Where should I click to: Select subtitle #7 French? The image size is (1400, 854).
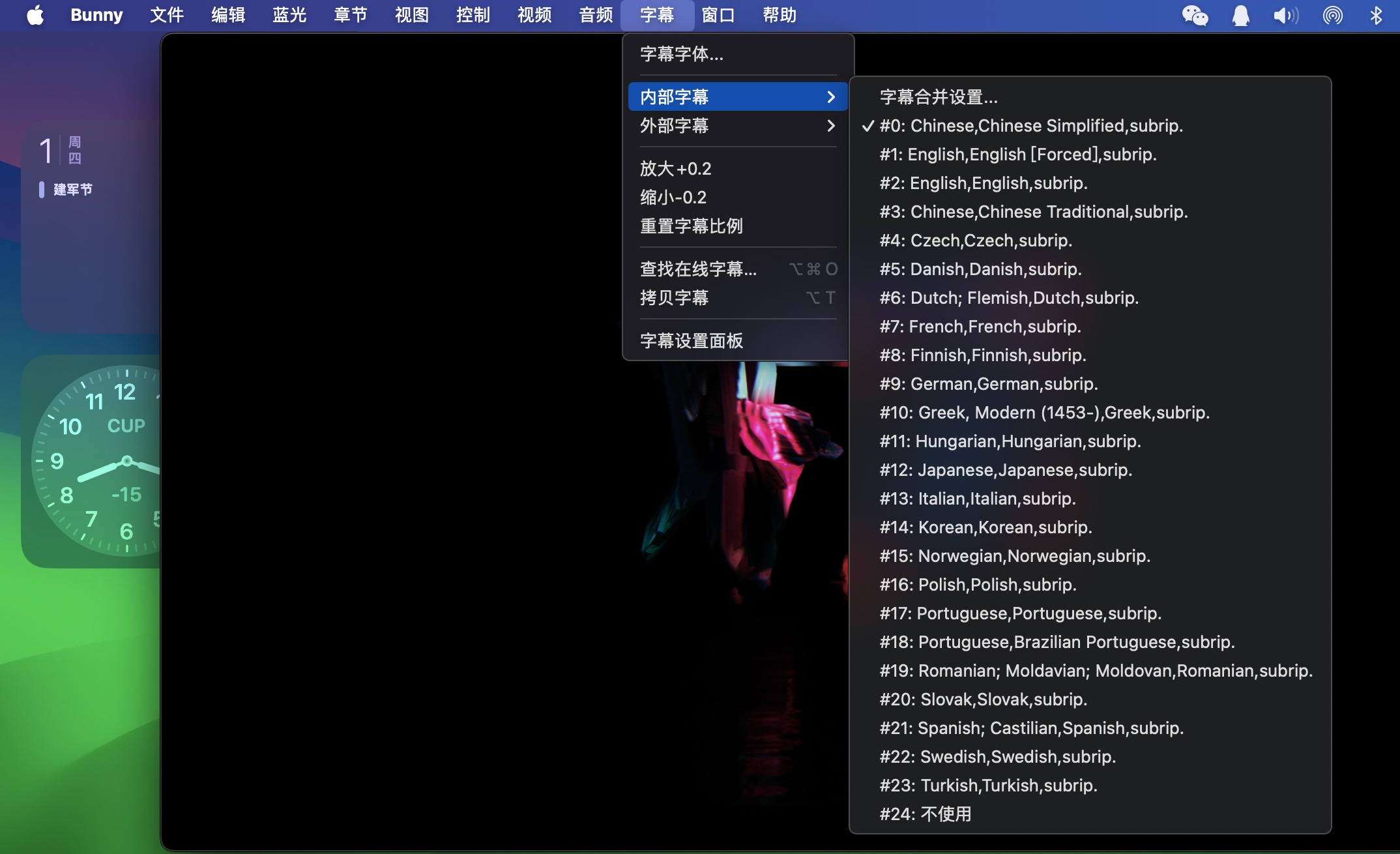(1090, 326)
